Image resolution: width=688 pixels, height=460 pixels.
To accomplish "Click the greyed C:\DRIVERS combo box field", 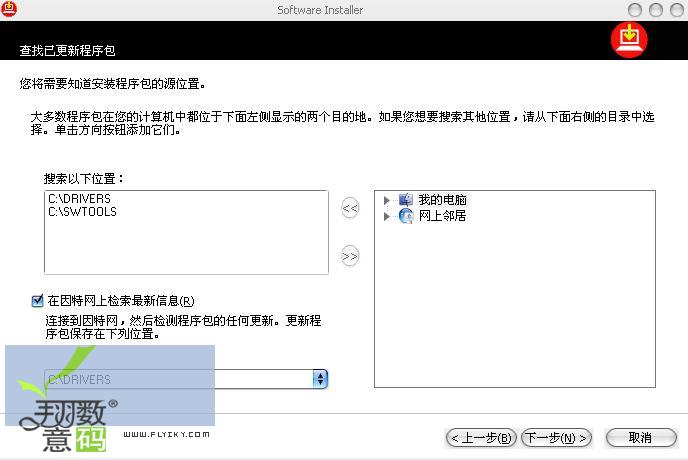I will 178,379.
